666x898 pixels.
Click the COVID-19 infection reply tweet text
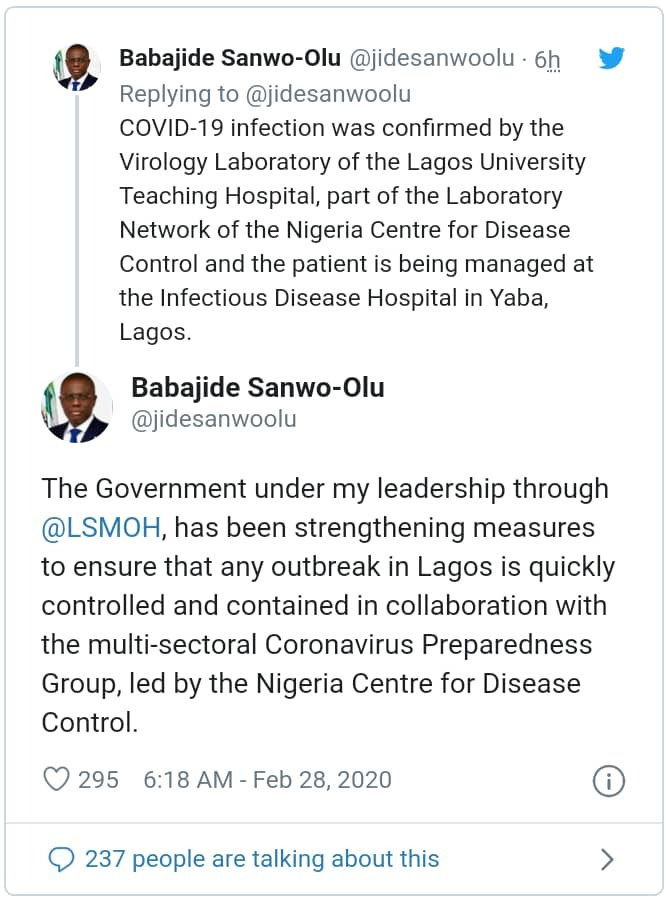[355, 230]
